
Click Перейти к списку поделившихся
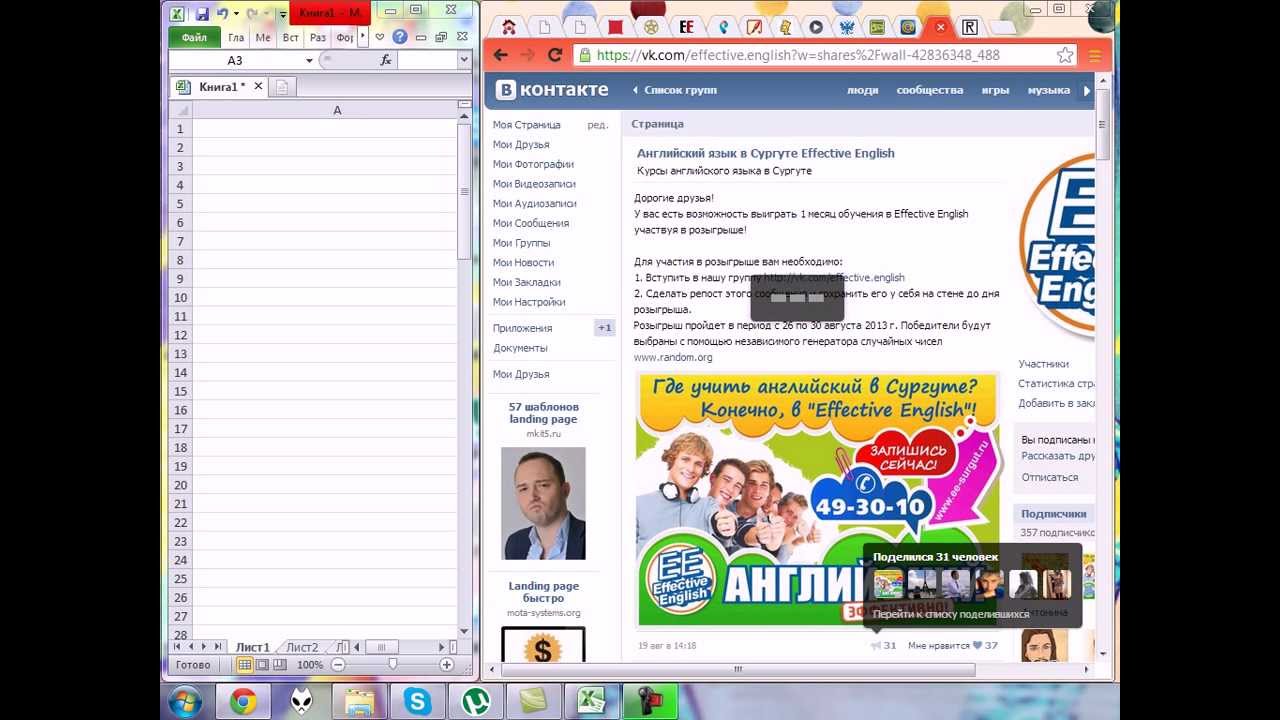[951, 614]
